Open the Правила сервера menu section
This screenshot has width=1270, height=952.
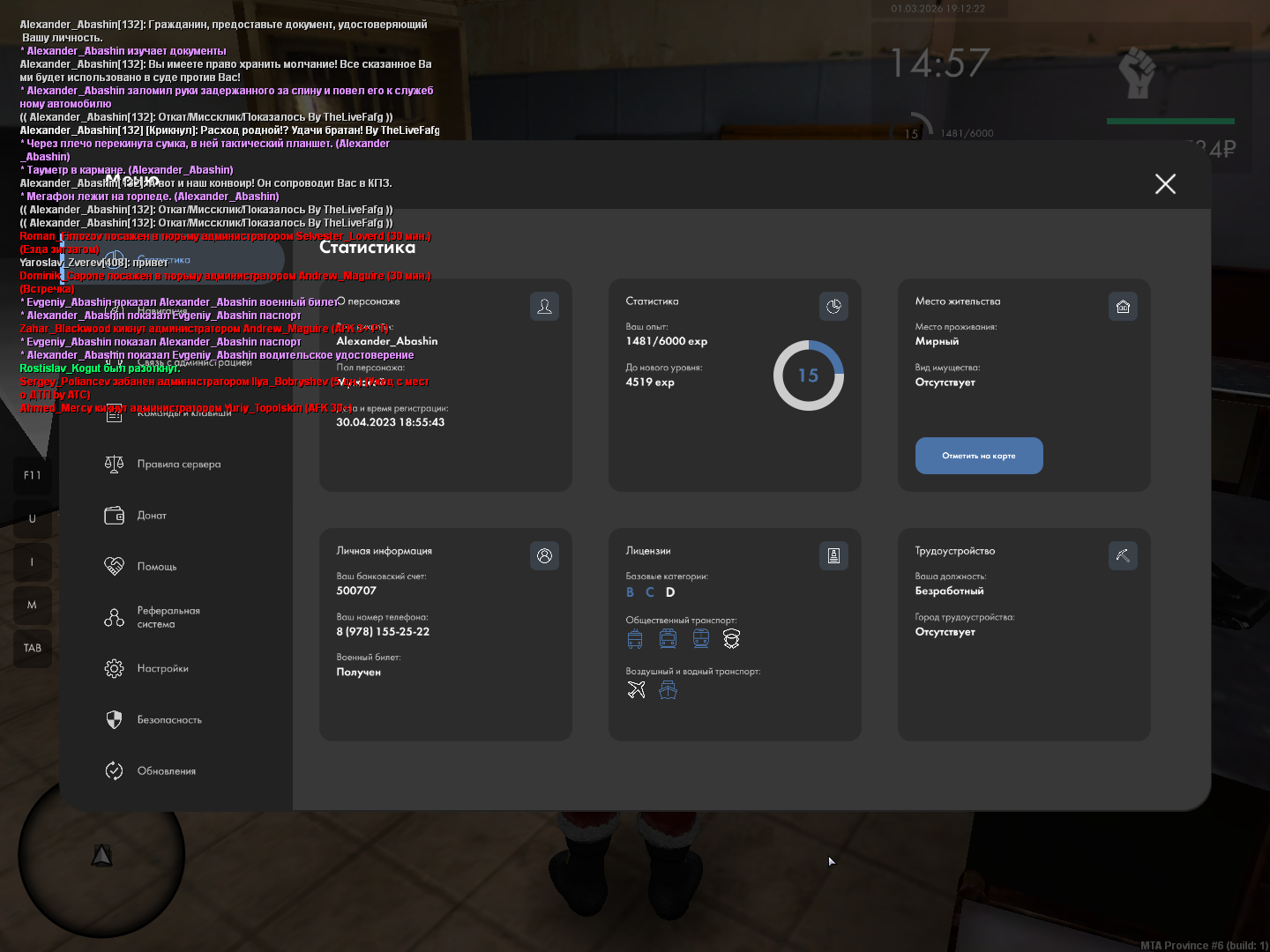point(178,465)
